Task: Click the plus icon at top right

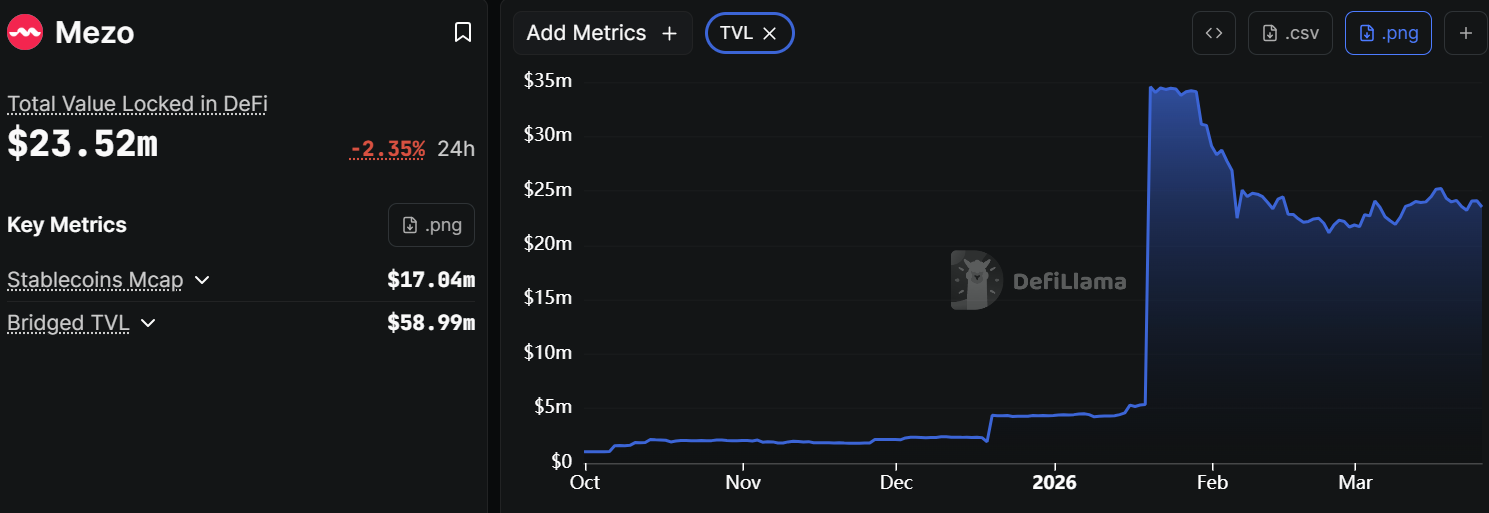Action: click(x=1466, y=33)
